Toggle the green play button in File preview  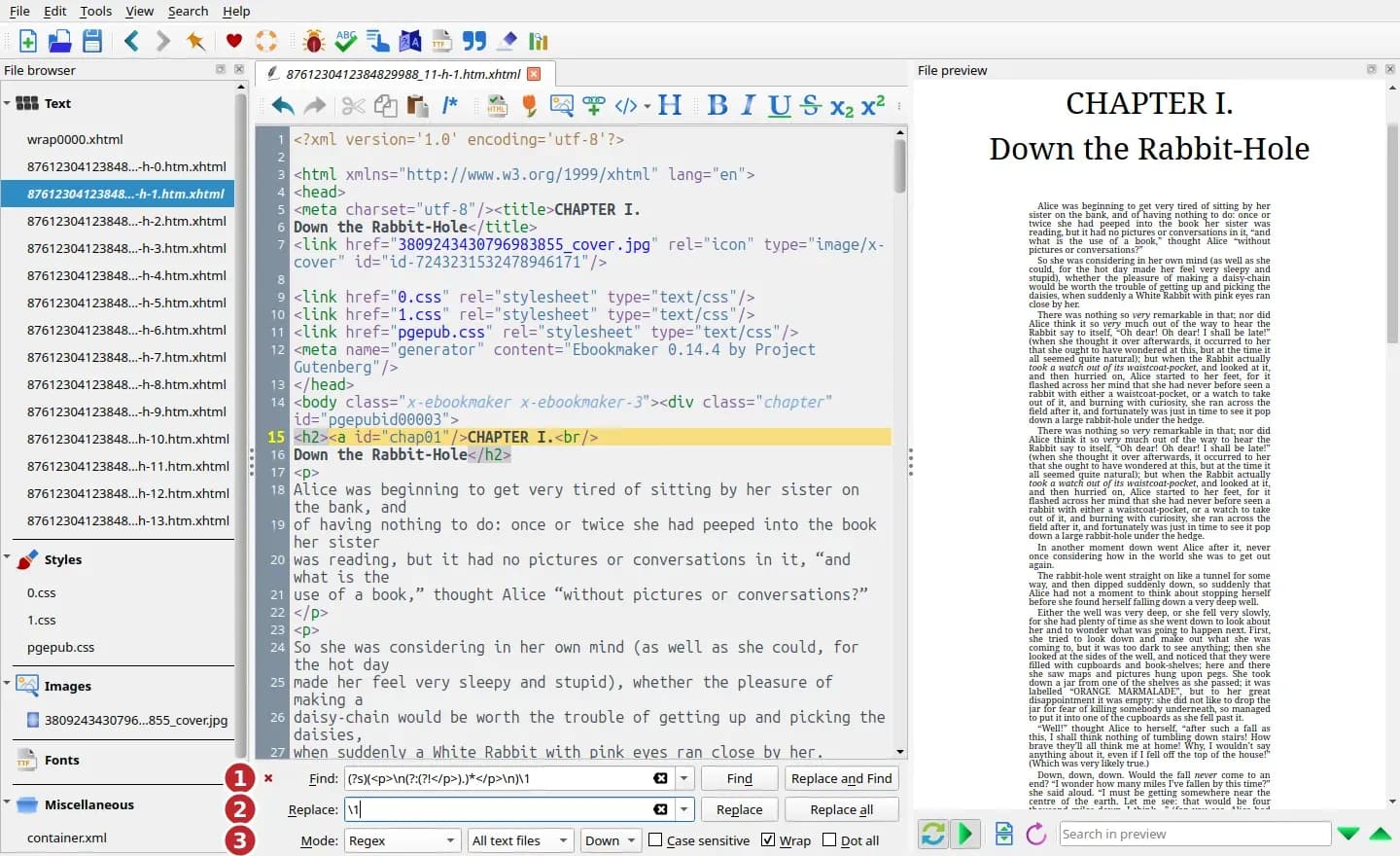(965, 834)
